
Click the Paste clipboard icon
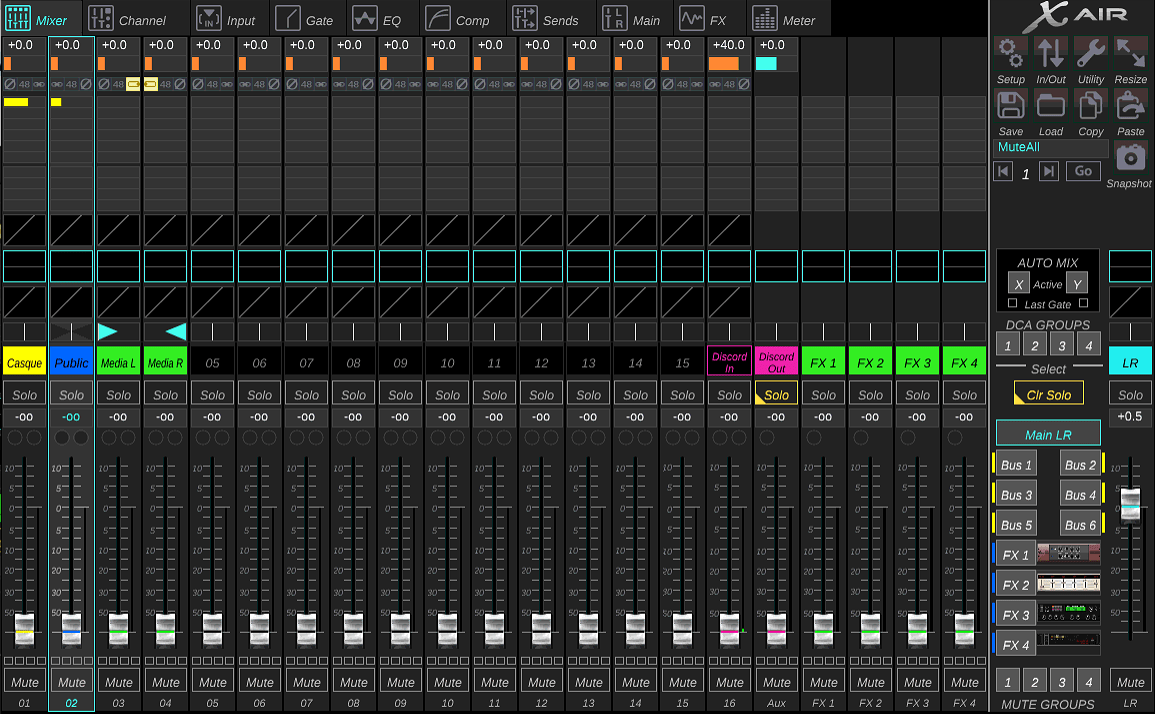[x=1131, y=106]
